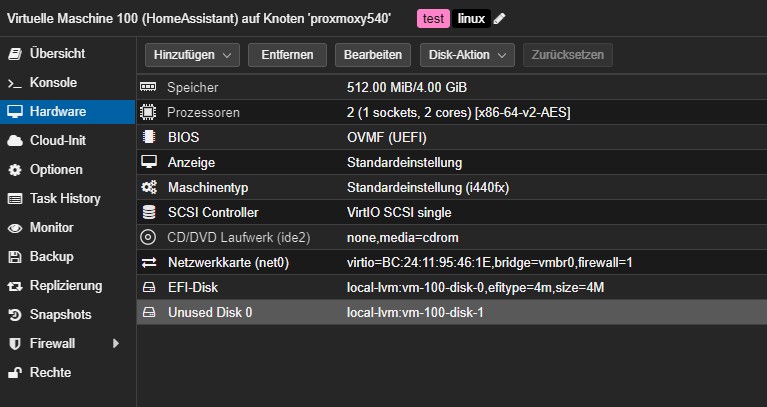Open the Hinzufügen dropdown
The width and height of the screenshot is (767, 407).
point(192,55)
